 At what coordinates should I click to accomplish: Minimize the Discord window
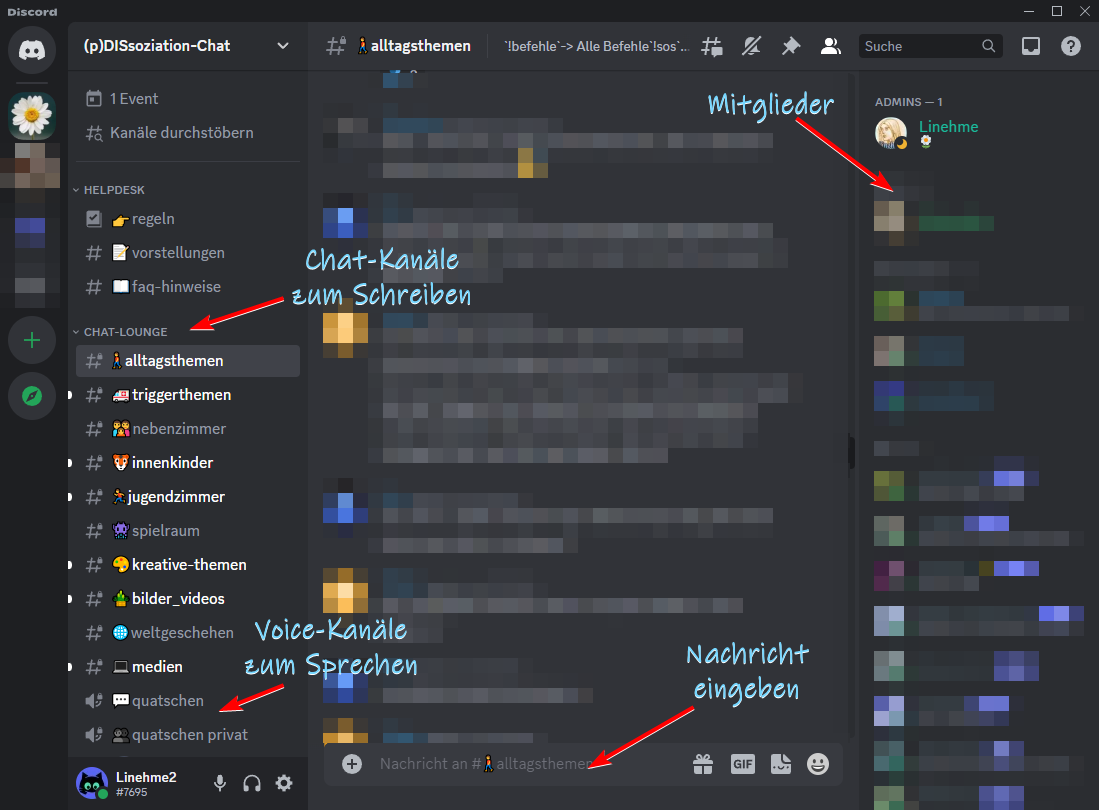click(1029, 11)
